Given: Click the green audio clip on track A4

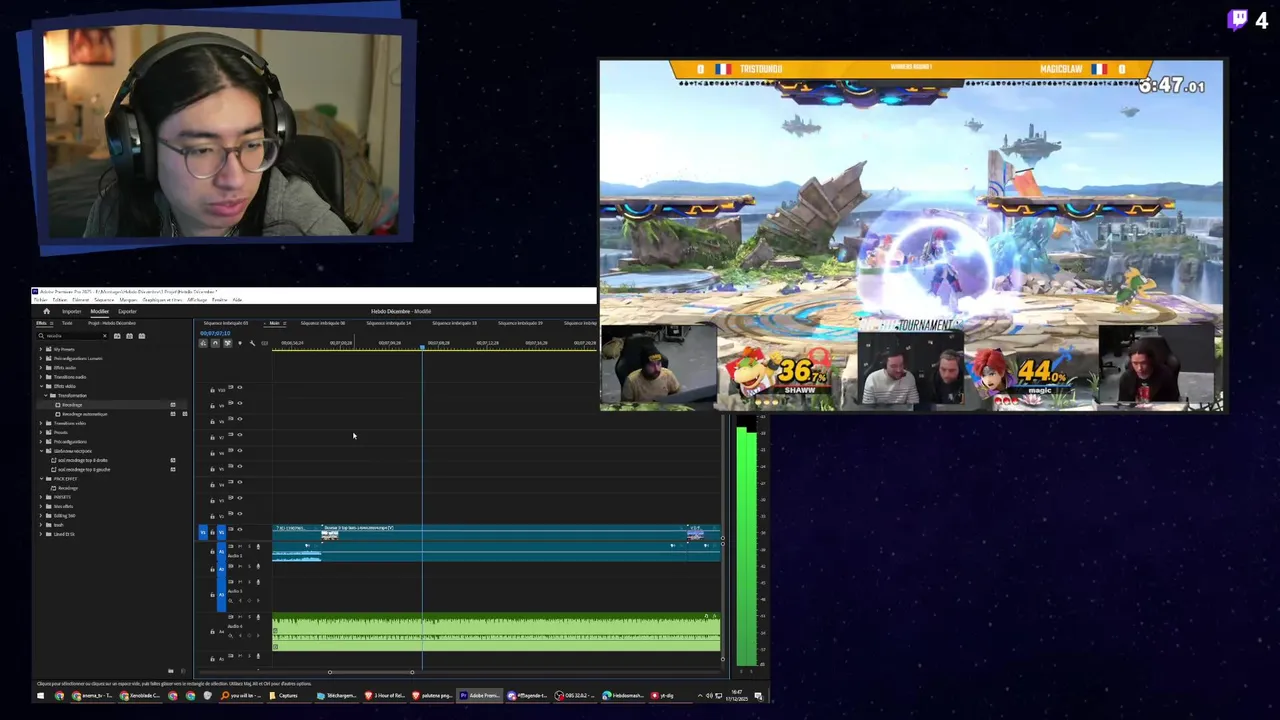Looking at the screenshot, I should (495, 632).
